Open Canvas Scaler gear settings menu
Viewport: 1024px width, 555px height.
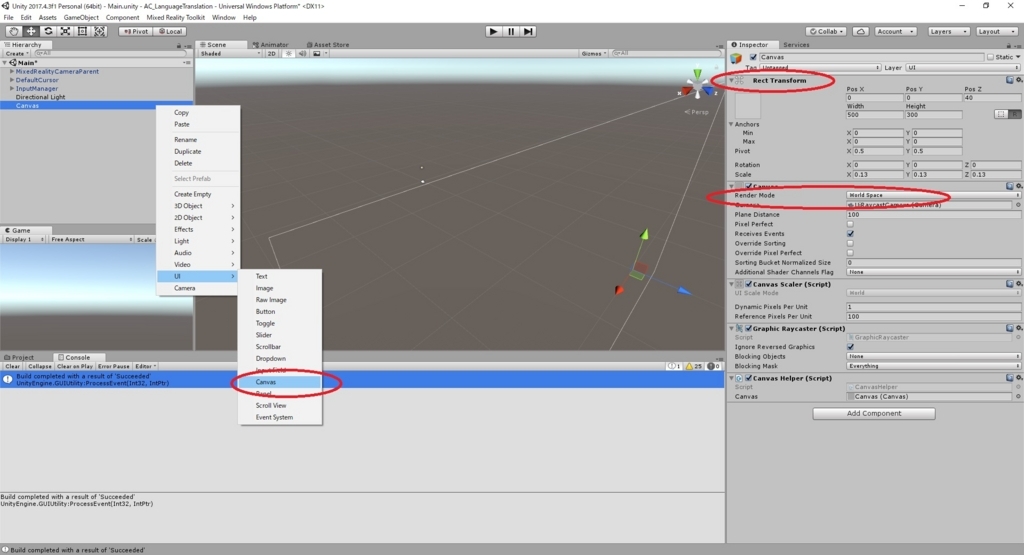tap(1019, 284)
